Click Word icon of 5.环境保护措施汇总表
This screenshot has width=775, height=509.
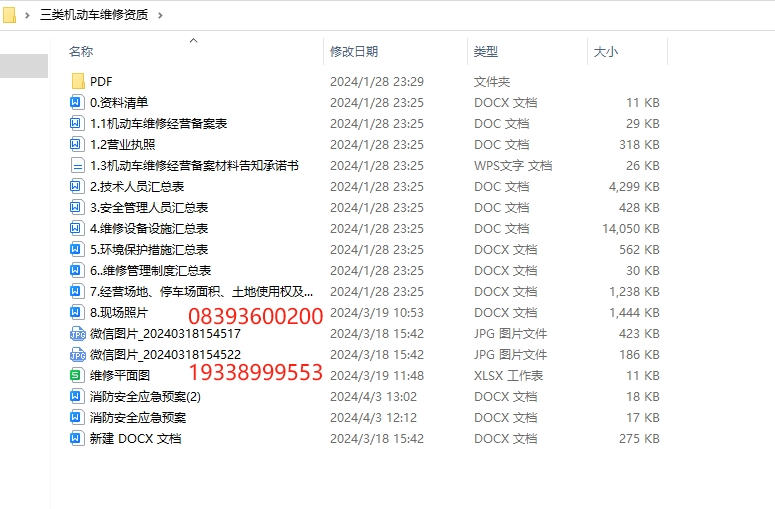click(x=76, y=250)
